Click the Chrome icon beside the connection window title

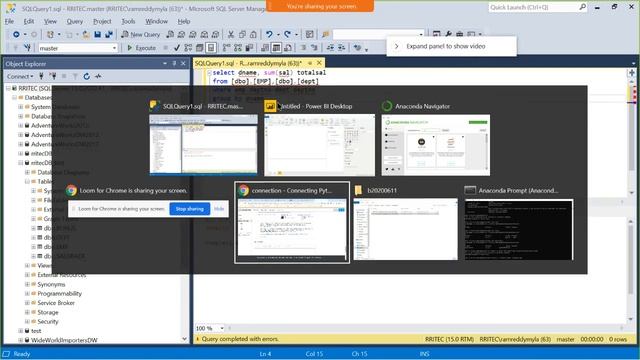244,190
